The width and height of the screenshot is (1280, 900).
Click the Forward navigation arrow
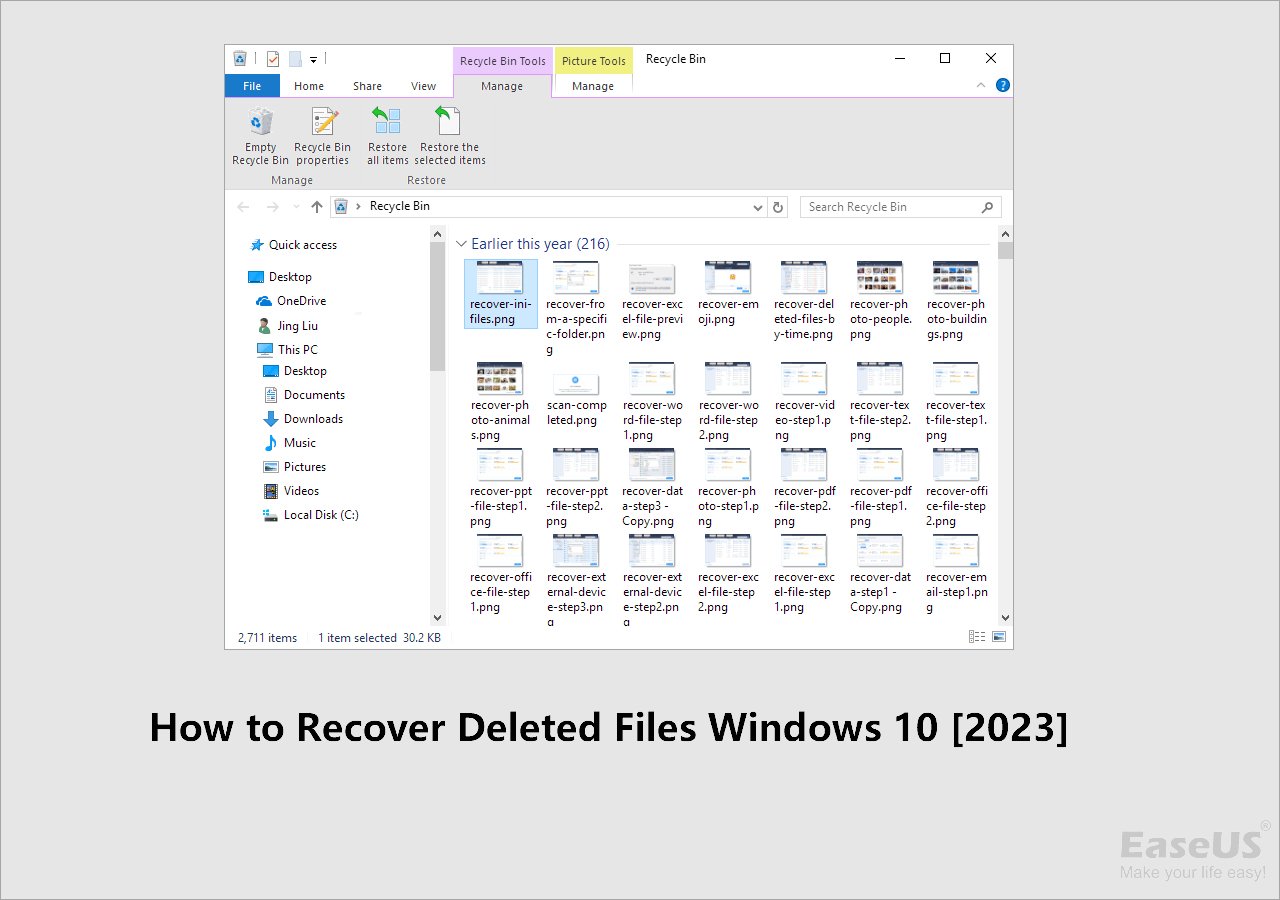pos(272,207)
